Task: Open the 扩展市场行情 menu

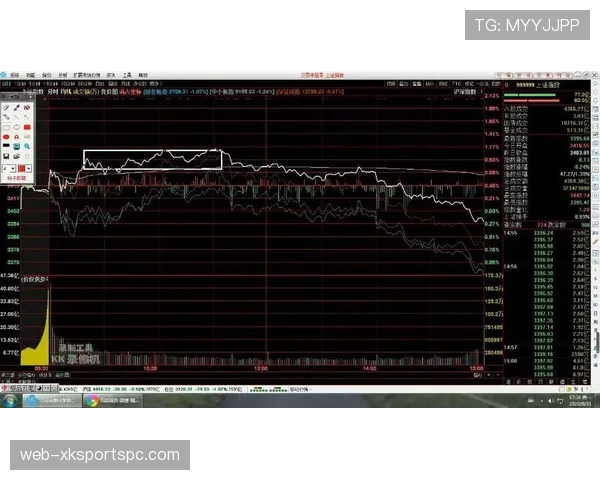Action: [86, 75]
